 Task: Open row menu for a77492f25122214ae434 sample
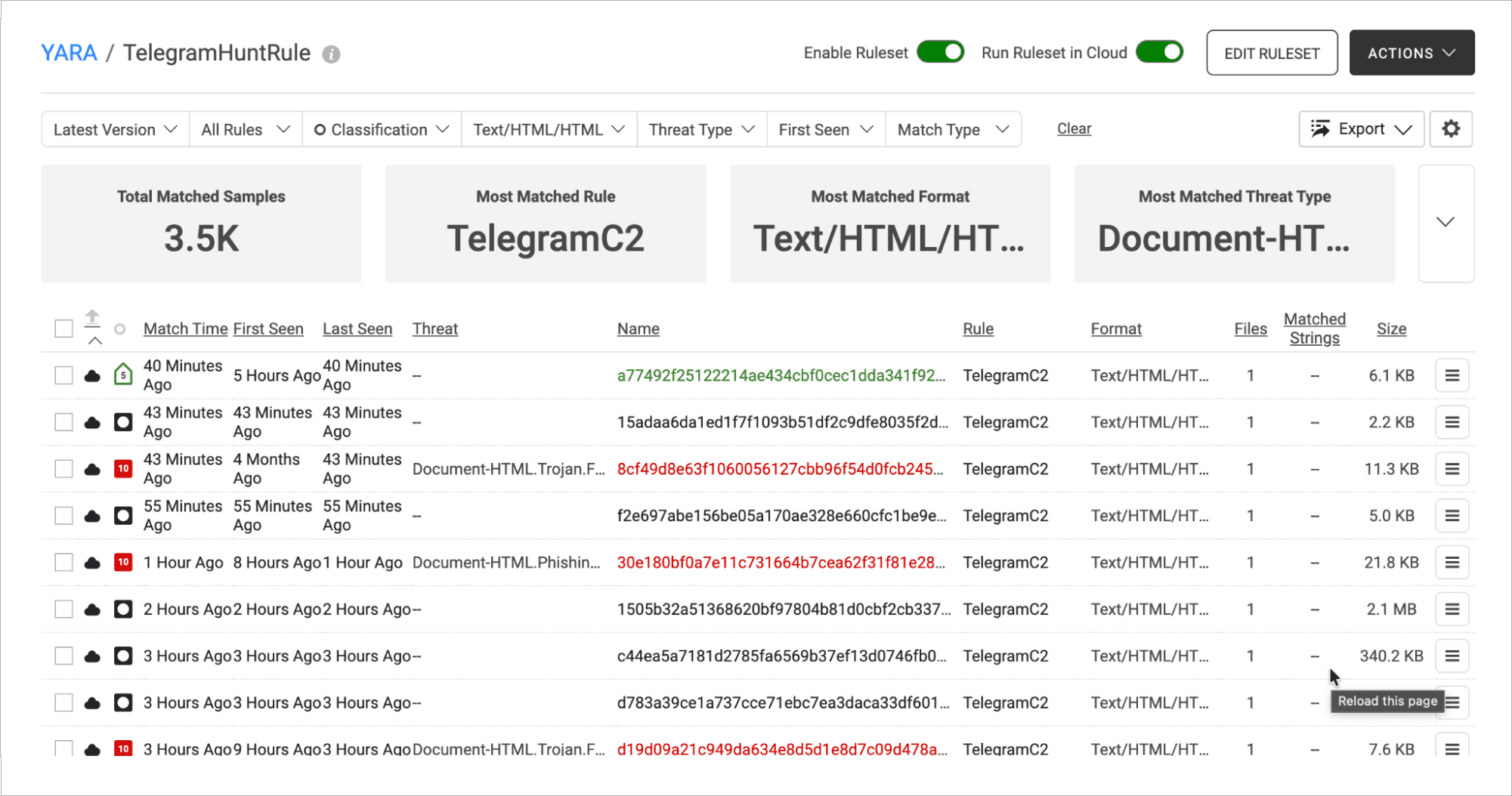(1452, 375)
